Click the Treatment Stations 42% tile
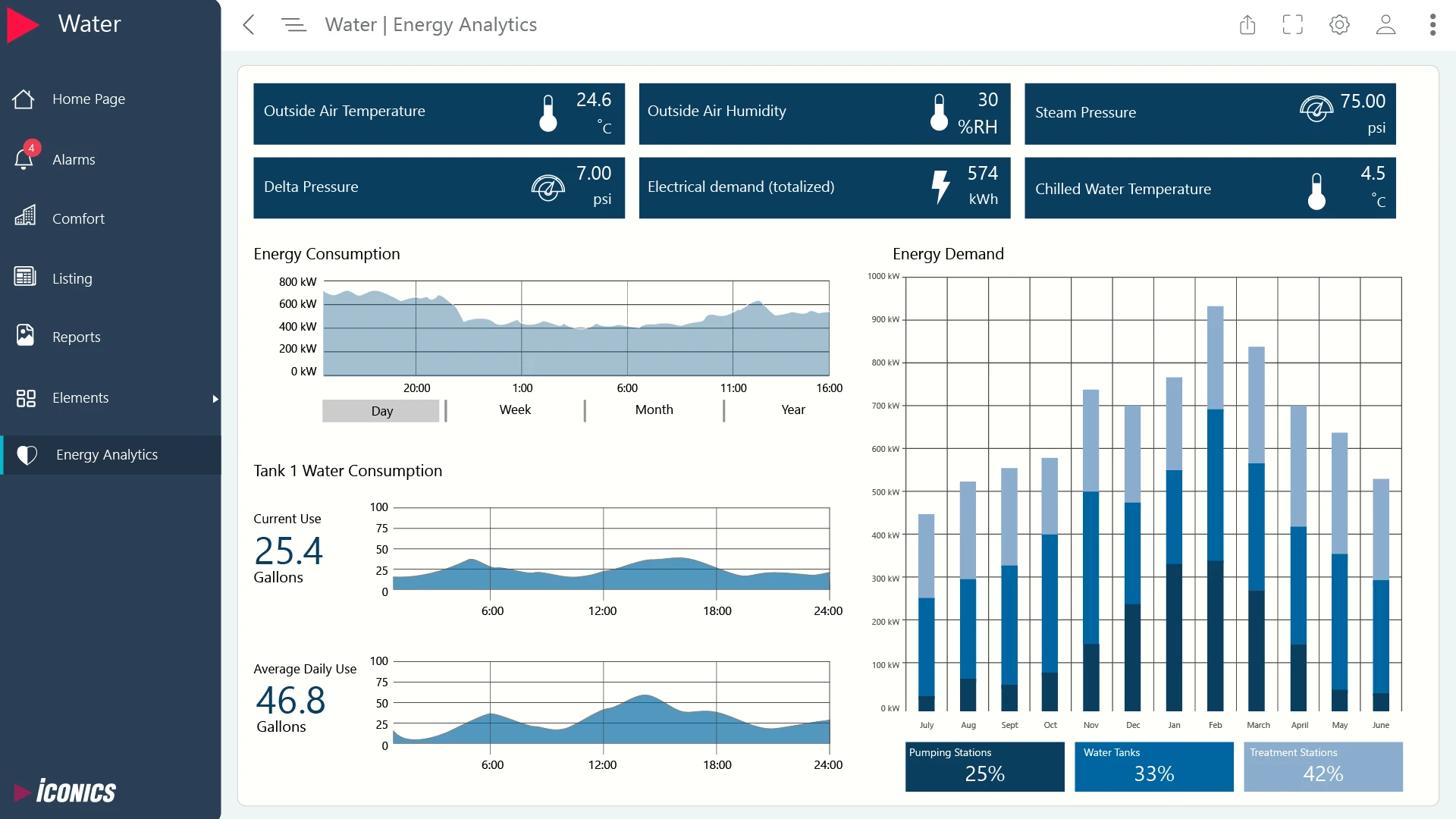The image size is (1456, 819). tap(1323, 766)
